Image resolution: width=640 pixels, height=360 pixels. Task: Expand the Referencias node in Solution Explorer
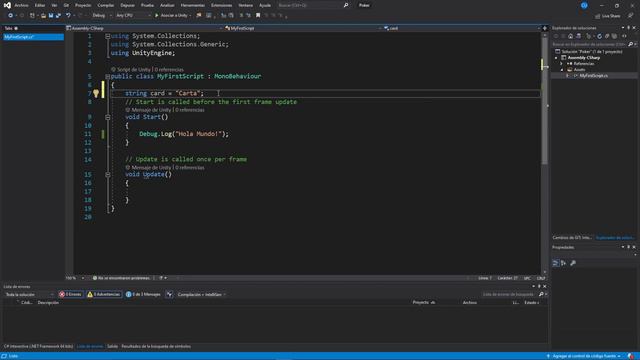562,64
